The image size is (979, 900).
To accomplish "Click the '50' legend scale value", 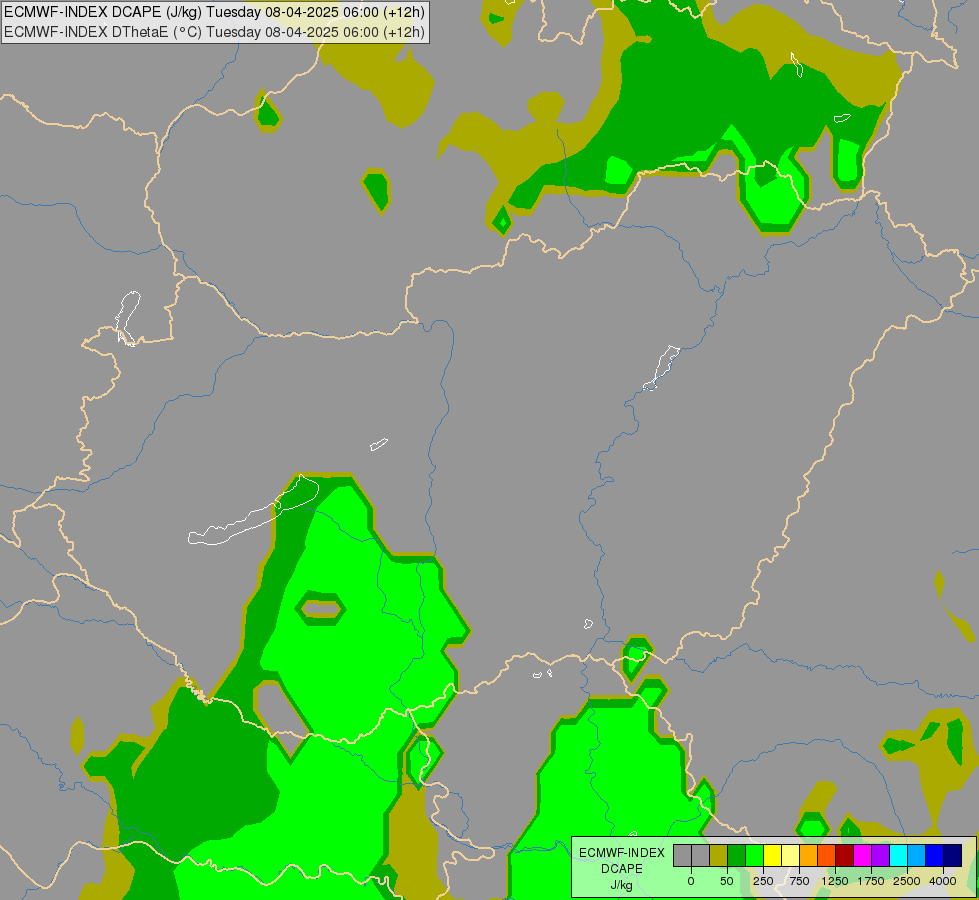I will pos(727,881).
